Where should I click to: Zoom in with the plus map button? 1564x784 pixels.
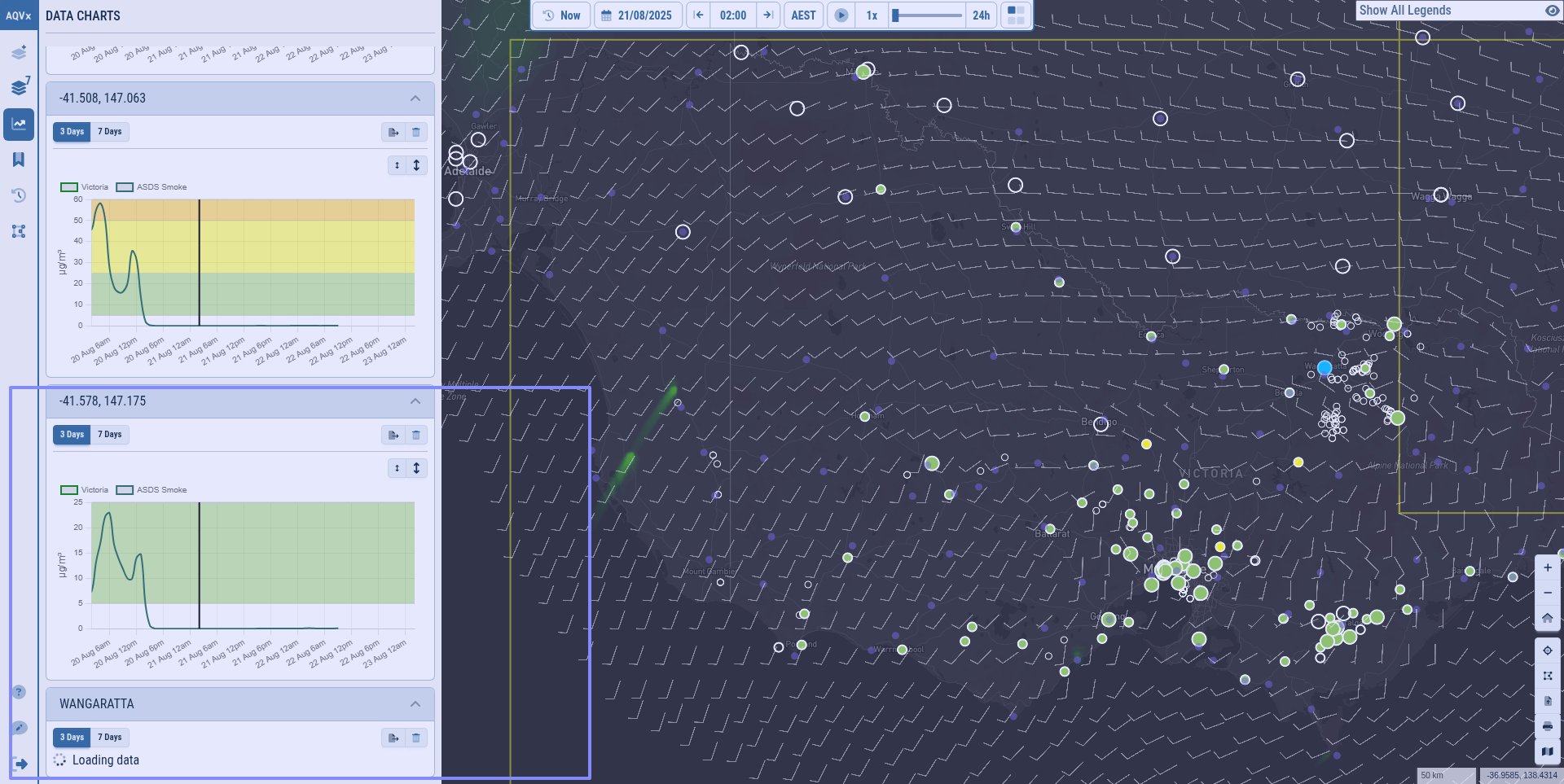click(1547, 567)
